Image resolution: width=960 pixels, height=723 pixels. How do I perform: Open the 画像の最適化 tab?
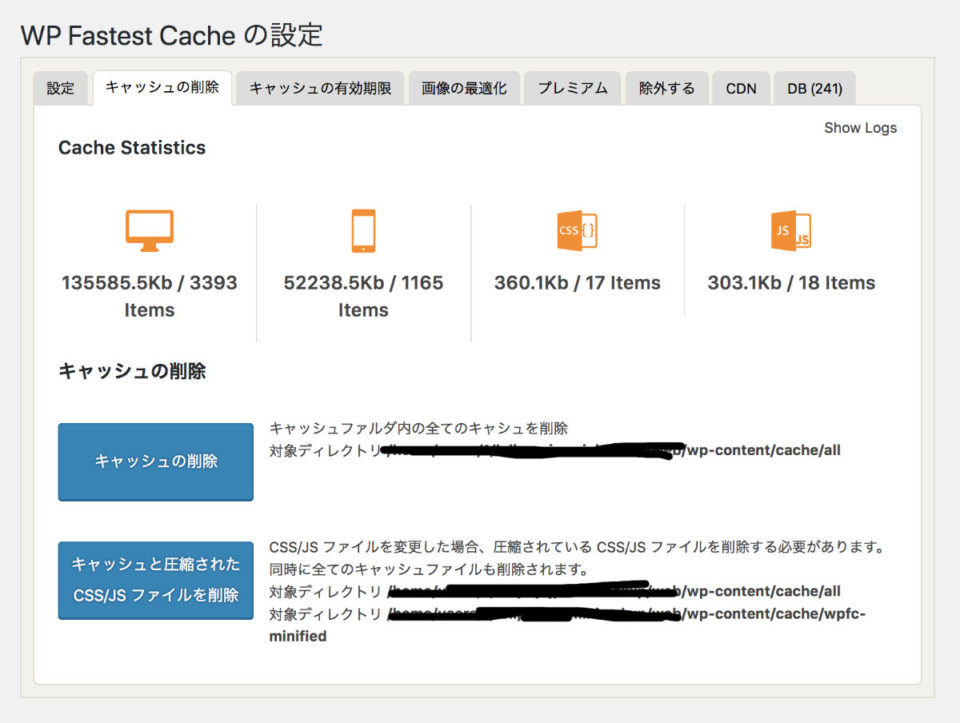(x=464, y=88)
